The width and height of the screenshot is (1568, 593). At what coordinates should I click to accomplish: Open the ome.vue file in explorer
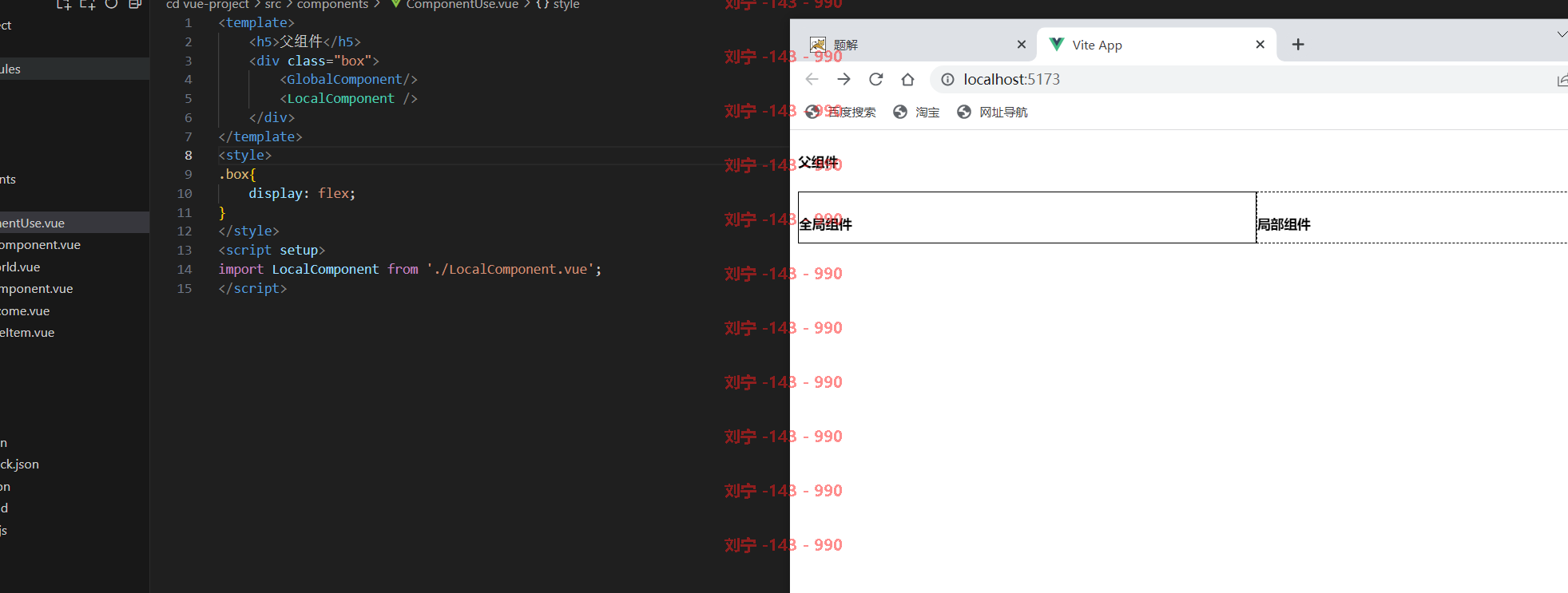coord(74,310)
